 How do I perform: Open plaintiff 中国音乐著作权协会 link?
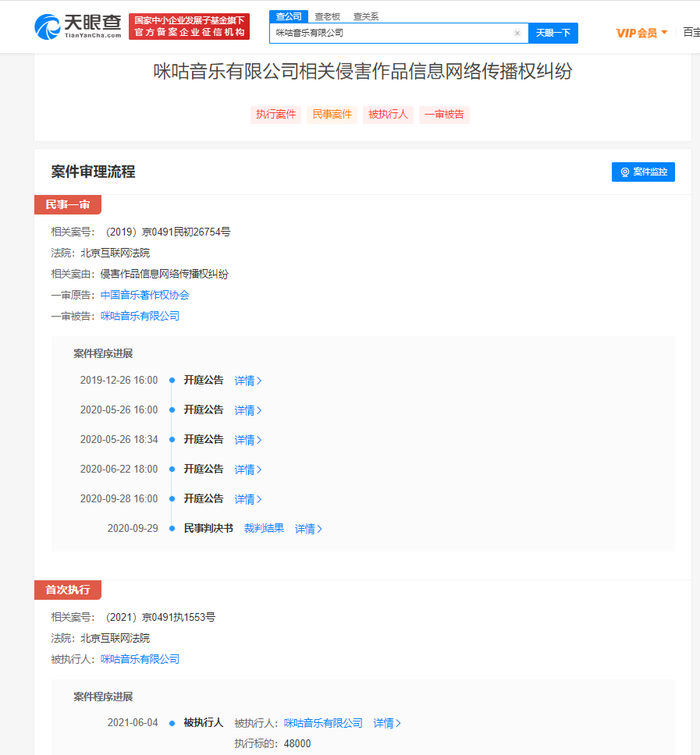[145, 295]
